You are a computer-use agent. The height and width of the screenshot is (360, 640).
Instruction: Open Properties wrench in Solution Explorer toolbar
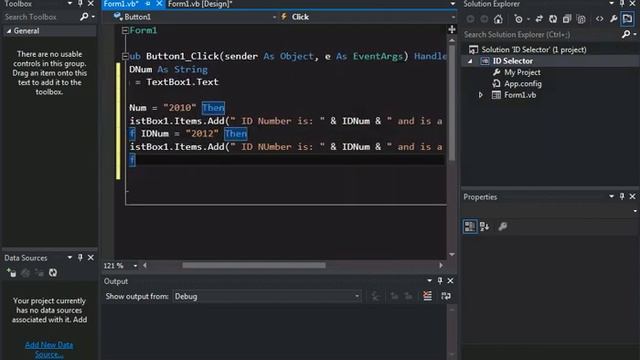(x=613, y=19)
